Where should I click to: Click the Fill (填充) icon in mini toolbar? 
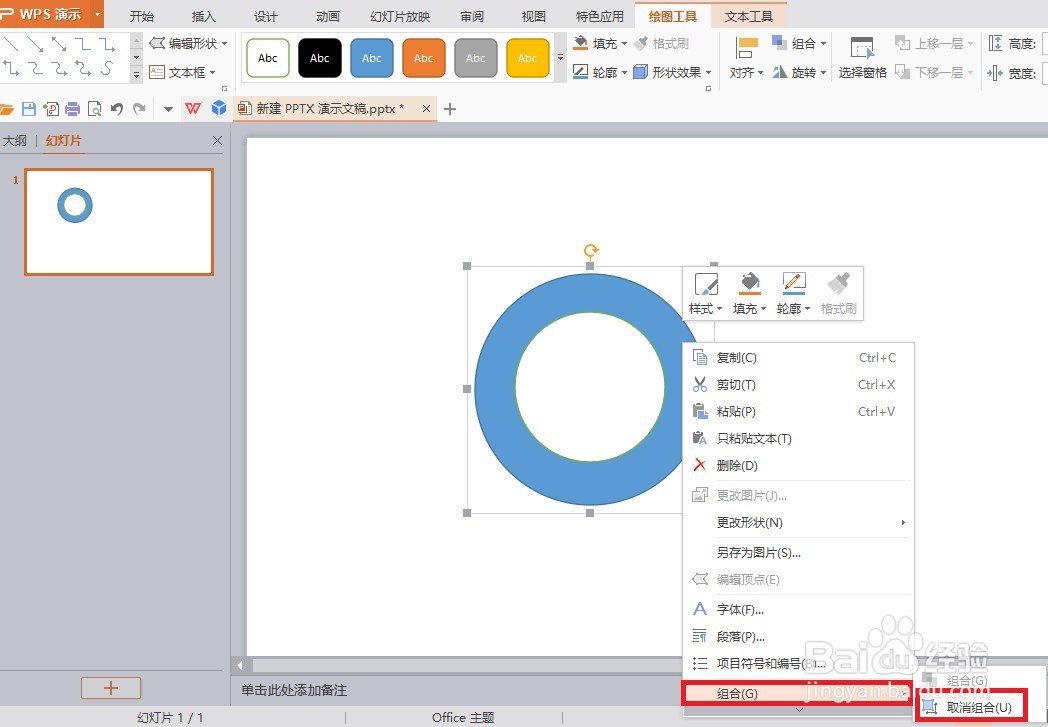750,284
